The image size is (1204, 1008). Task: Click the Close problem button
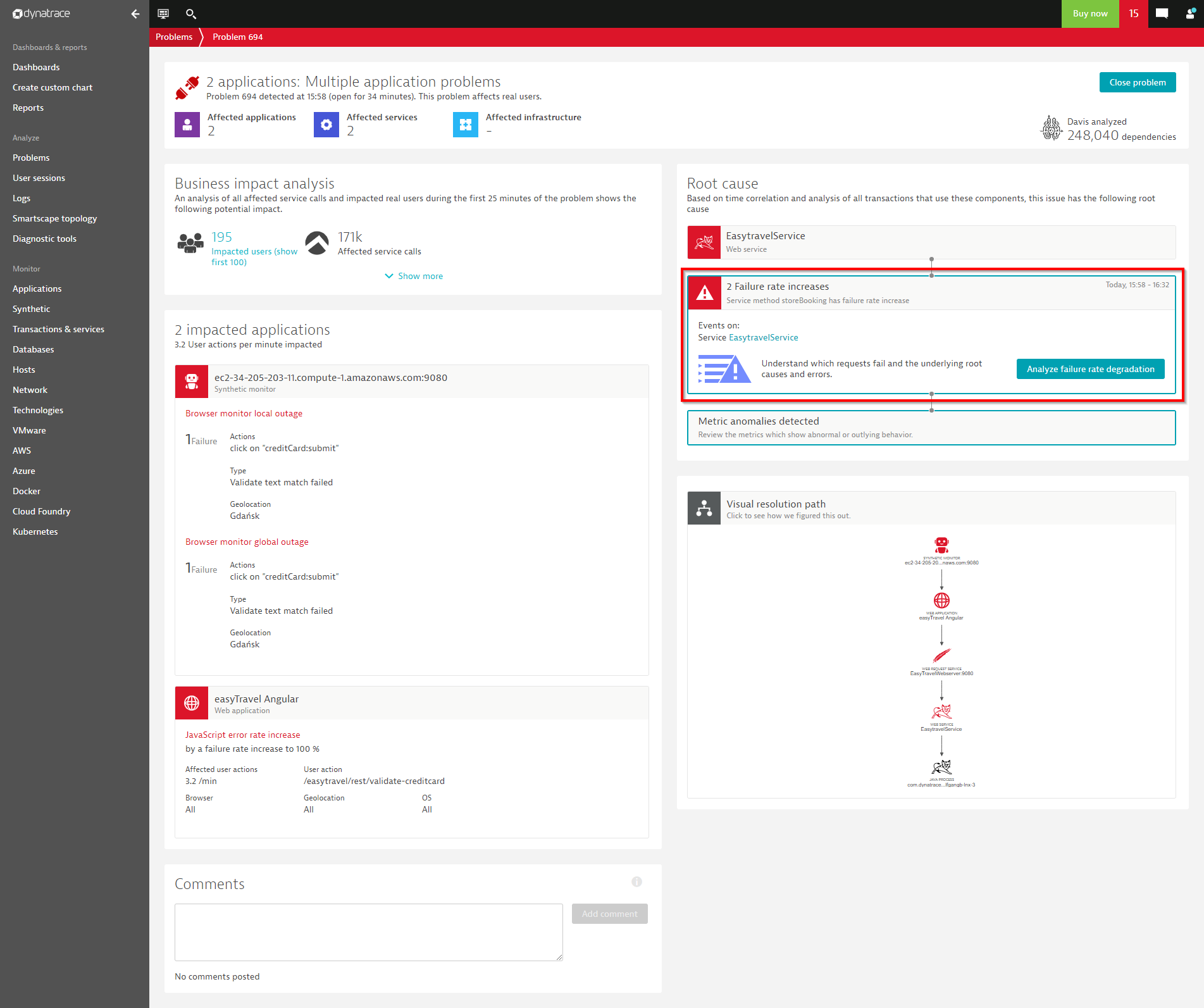pos(1138,82)
